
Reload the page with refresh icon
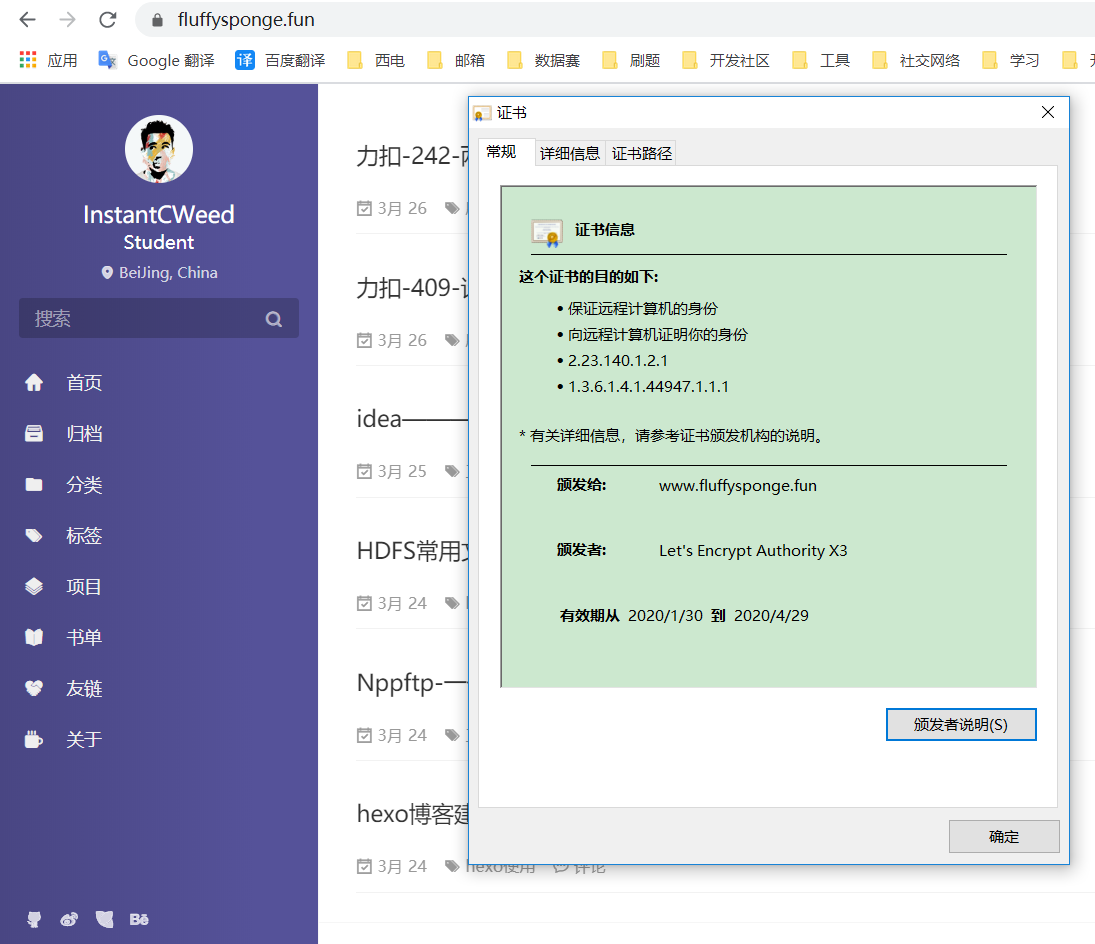[x=108, y=20]
